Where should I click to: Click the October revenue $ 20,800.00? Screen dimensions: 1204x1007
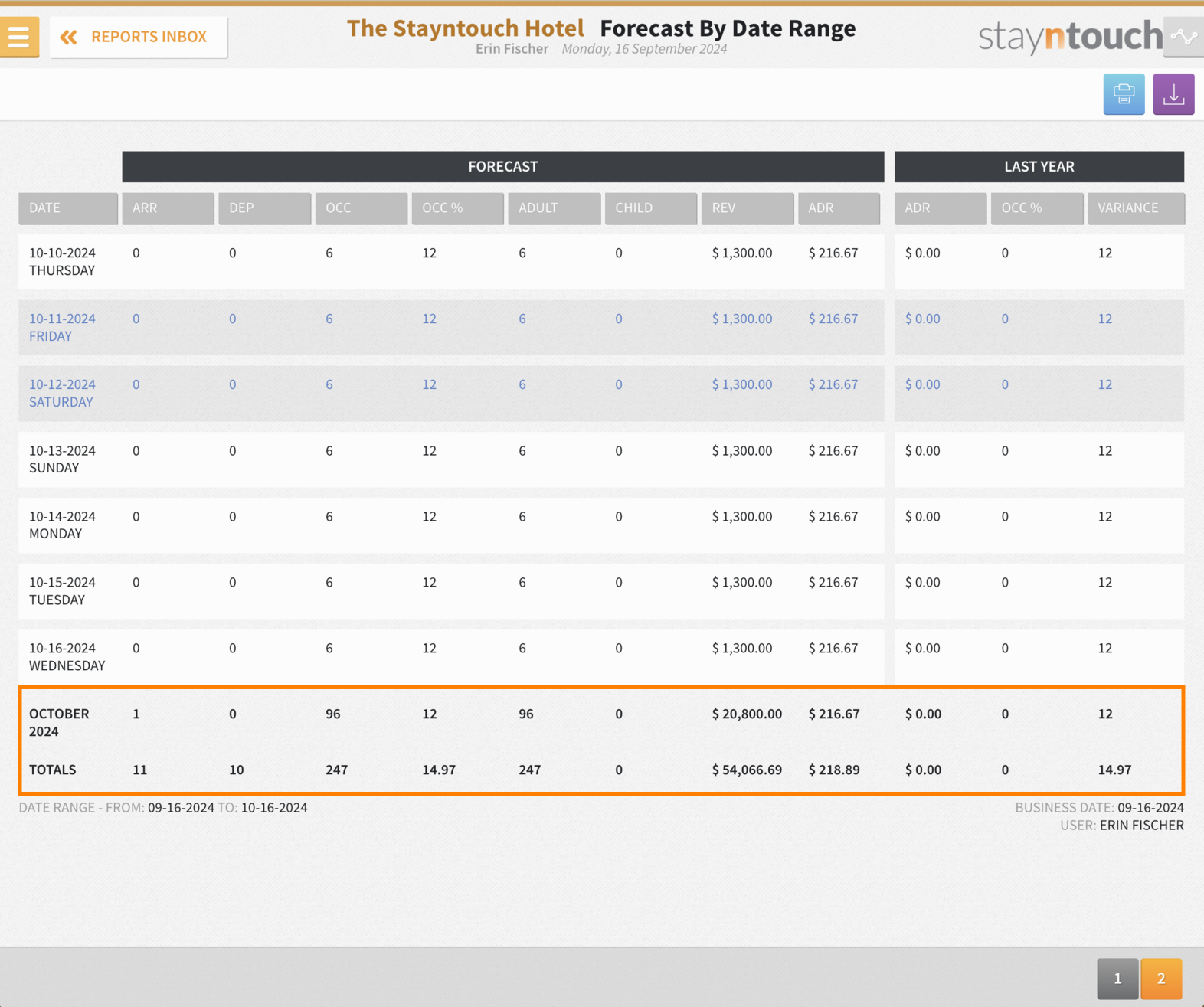(747, 714)
